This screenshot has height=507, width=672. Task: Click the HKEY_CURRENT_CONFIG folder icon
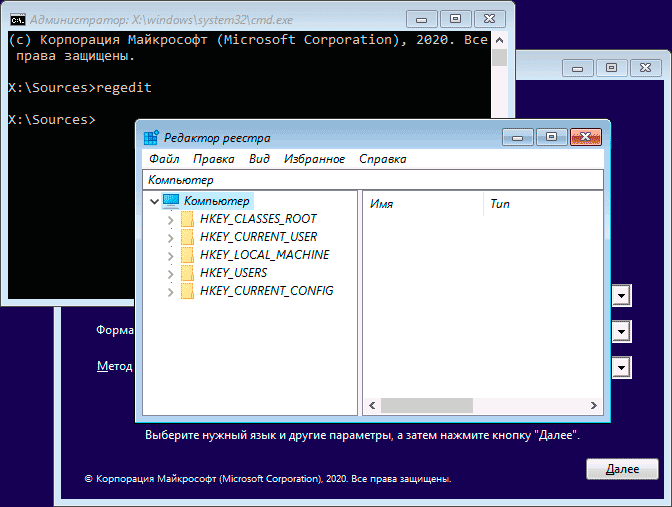tap(187, 291)
